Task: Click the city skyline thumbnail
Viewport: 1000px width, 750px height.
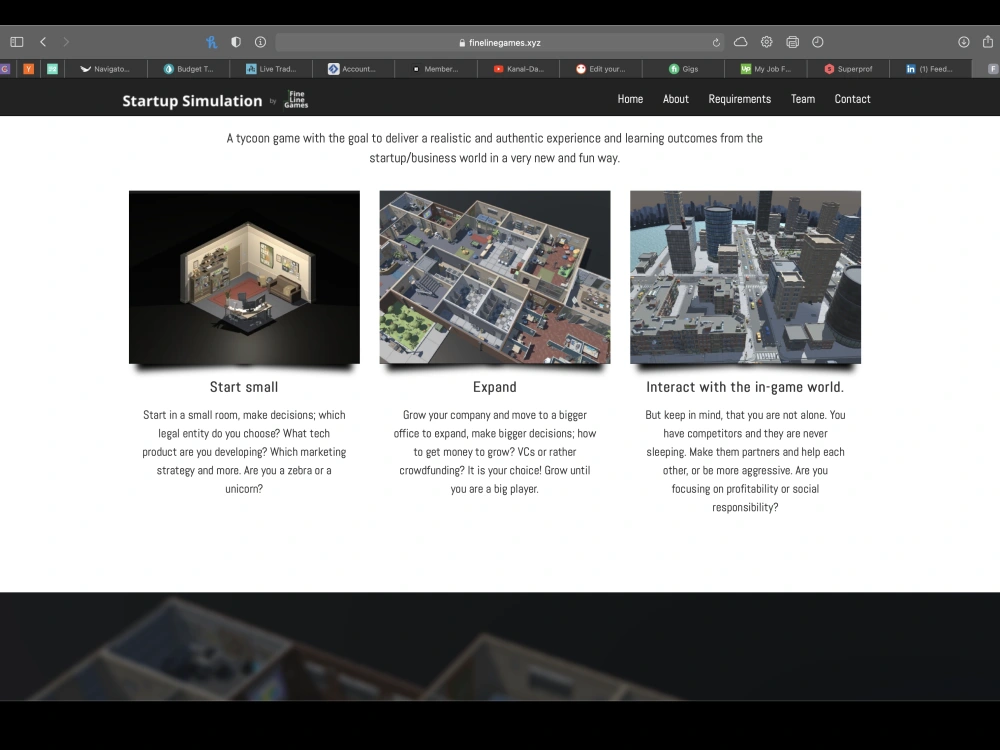Action: [746, 277]
